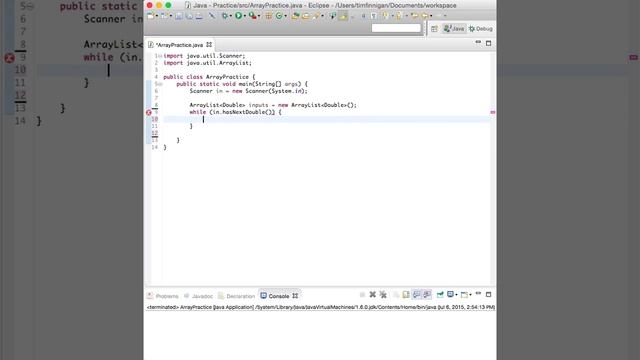Click the Debug bug toolbar icon
The width and height of the screenshot is (640, 360).
(224, 16)
